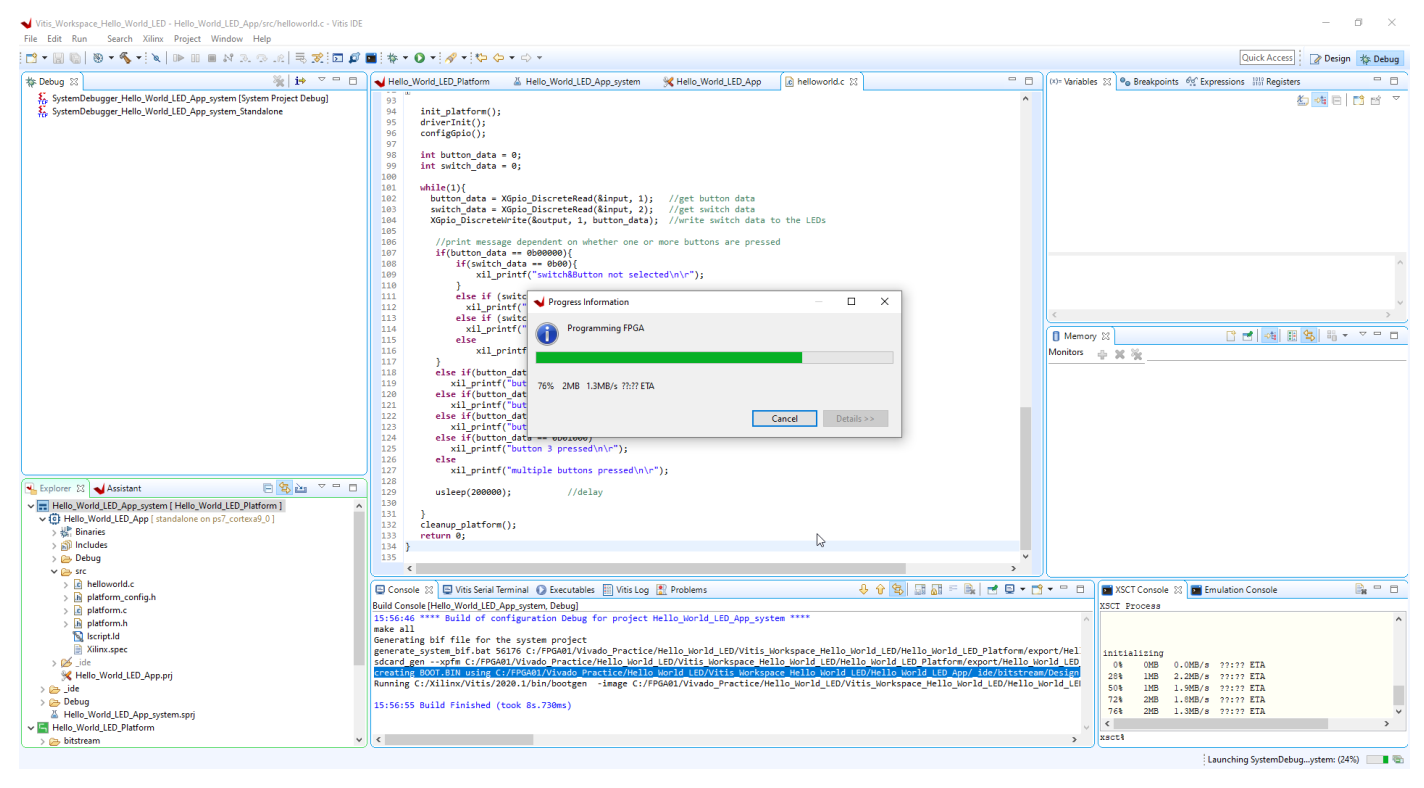
Task: Expand the bitstream folder
Action: [43, 741]
